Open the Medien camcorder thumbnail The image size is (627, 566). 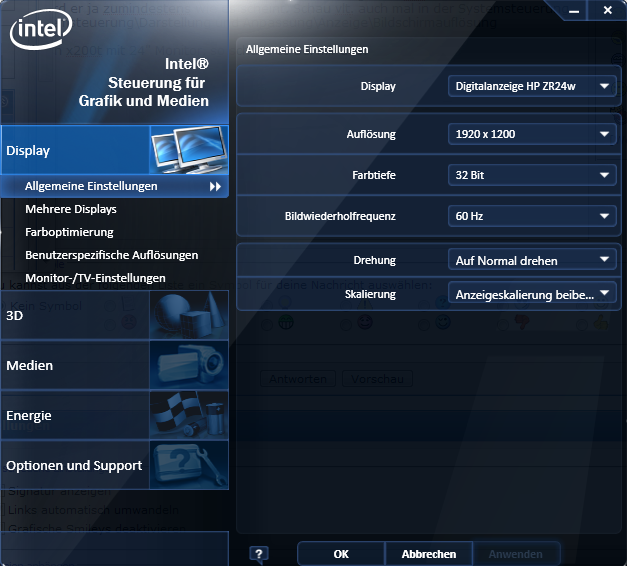click(x=189, y=365)
